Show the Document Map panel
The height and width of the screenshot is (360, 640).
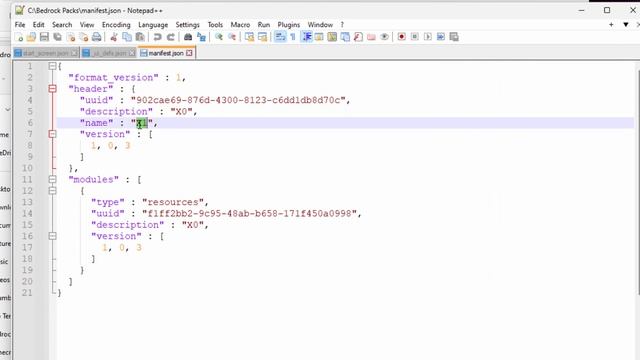(332, 37)
